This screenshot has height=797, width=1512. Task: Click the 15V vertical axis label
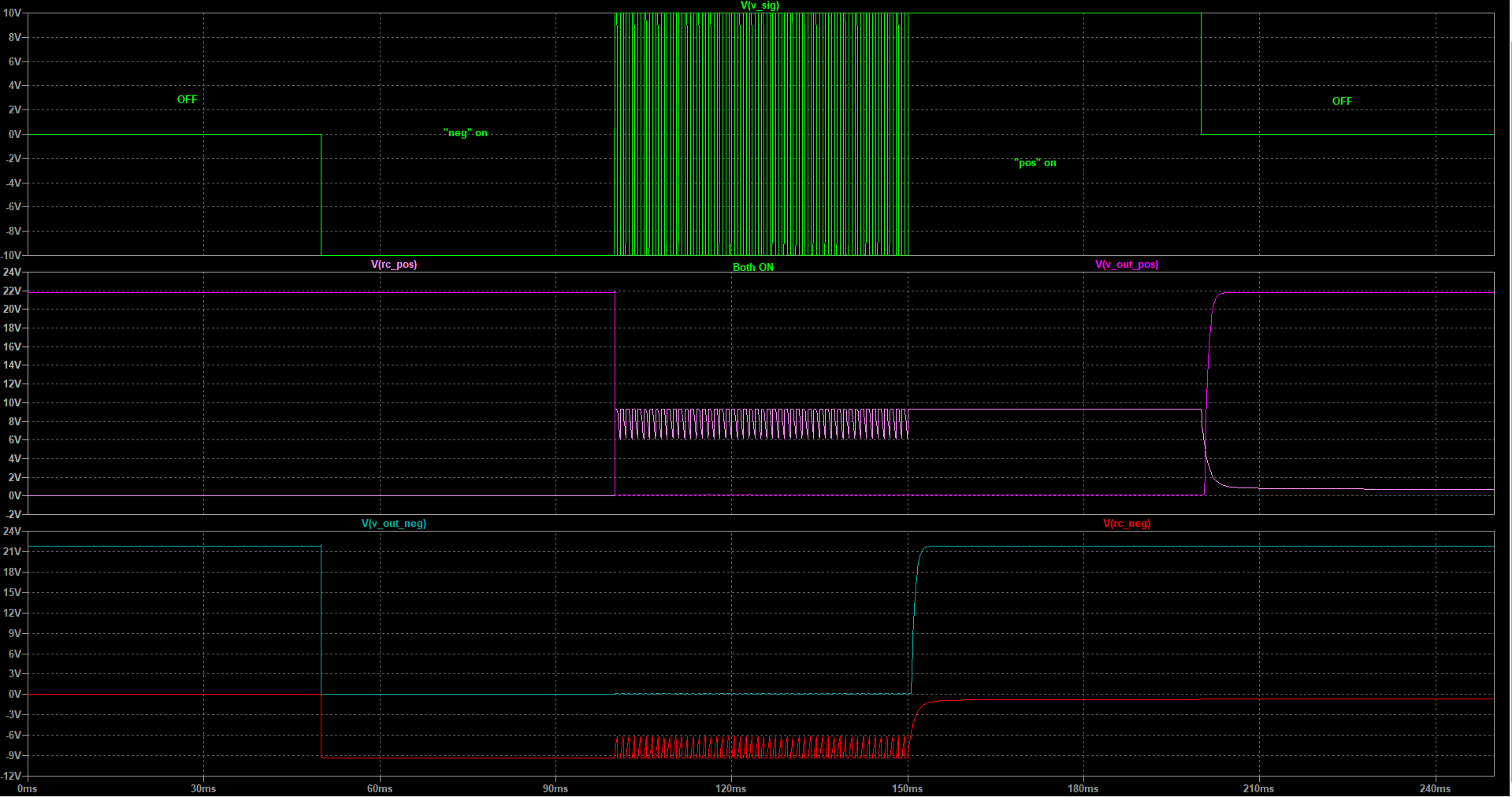(x=13, y=593)
